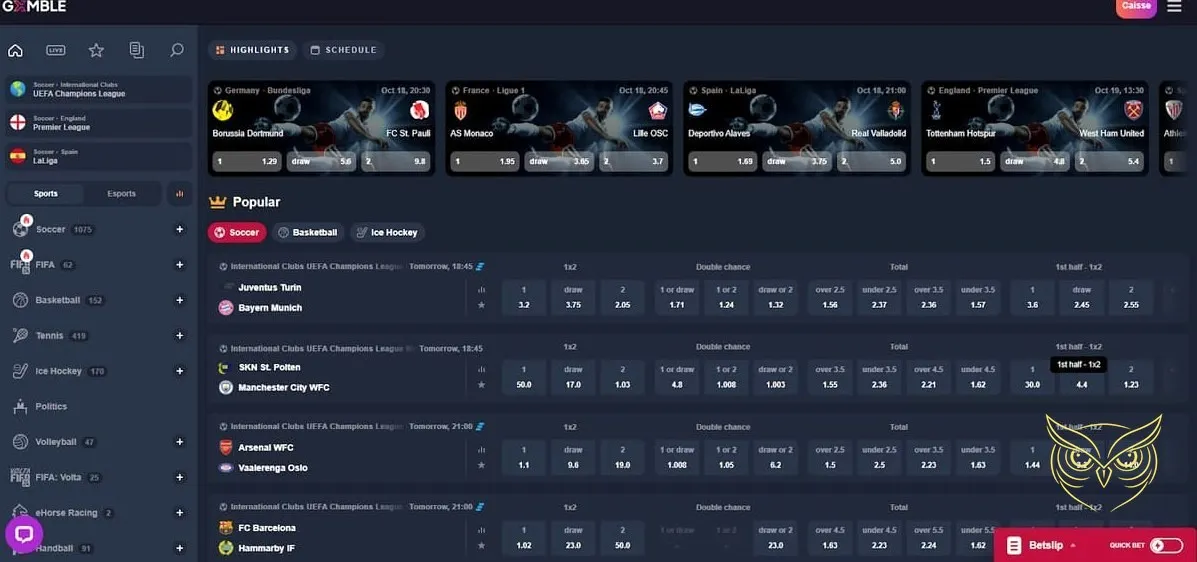Screen dimensions: 1197x562
Task: Expand the Soccer sport category
Action: (180, 229)
